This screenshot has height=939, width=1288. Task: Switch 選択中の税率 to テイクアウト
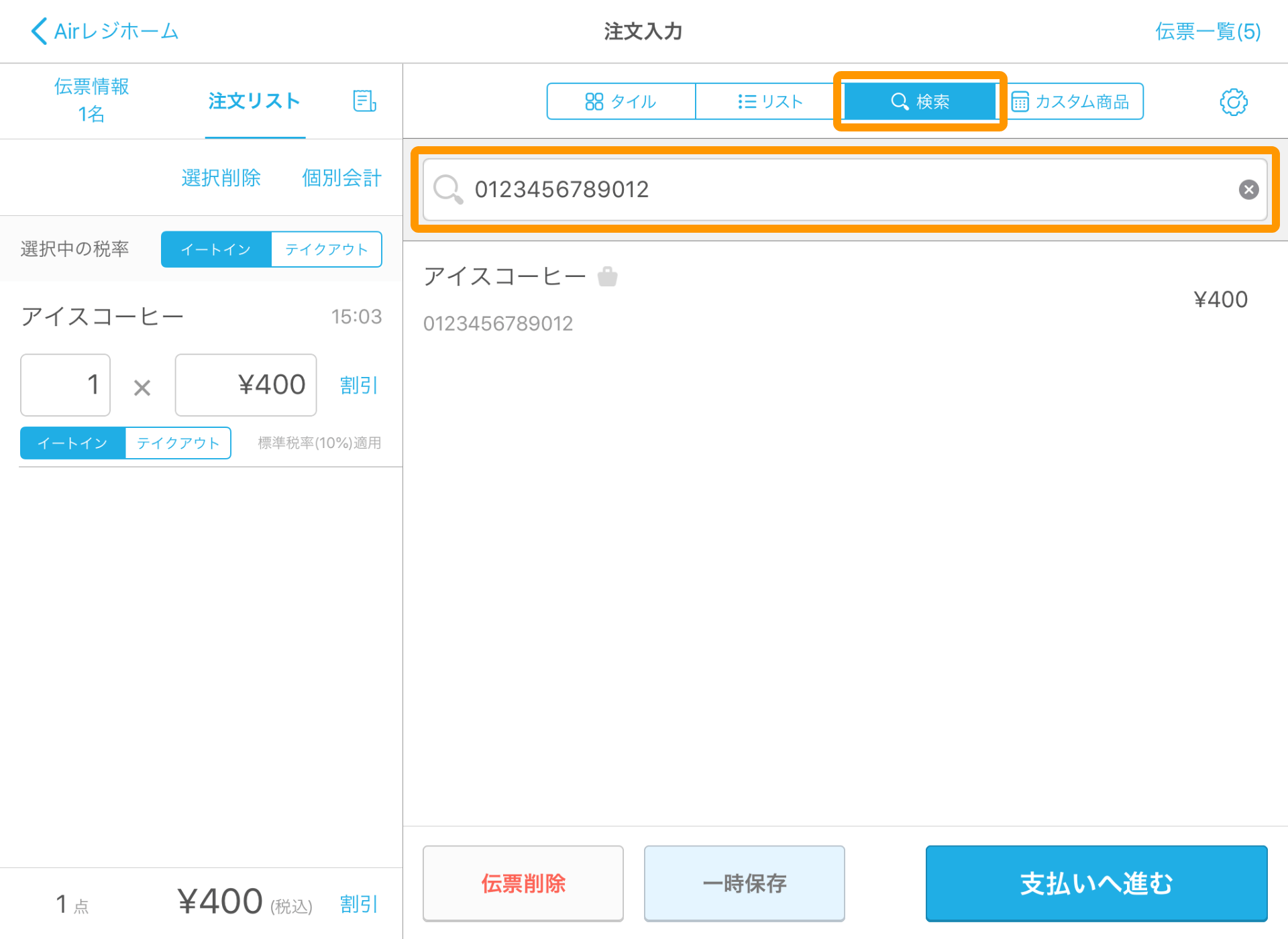click(326, 249)
